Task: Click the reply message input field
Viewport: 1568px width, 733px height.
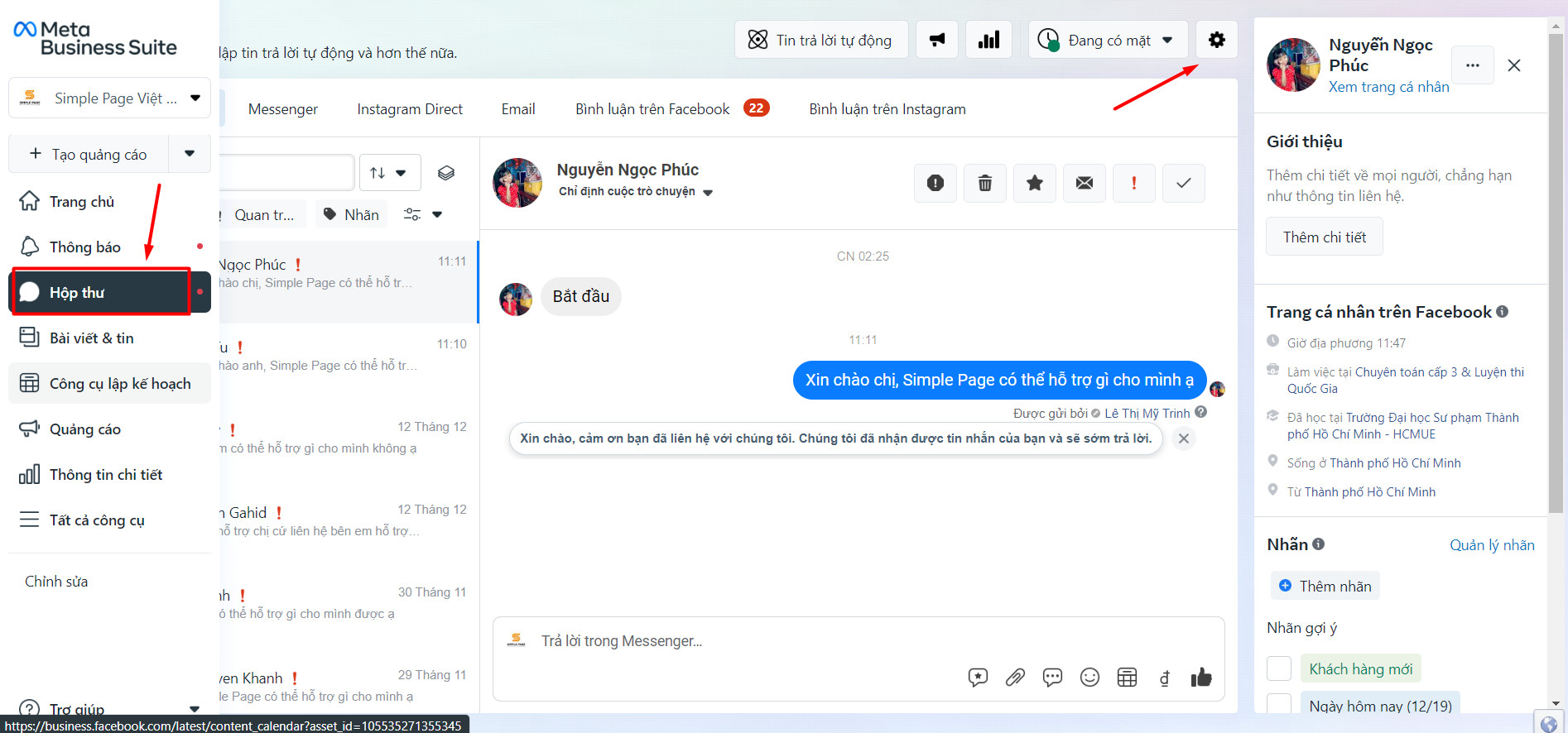Action: (858, 641)
